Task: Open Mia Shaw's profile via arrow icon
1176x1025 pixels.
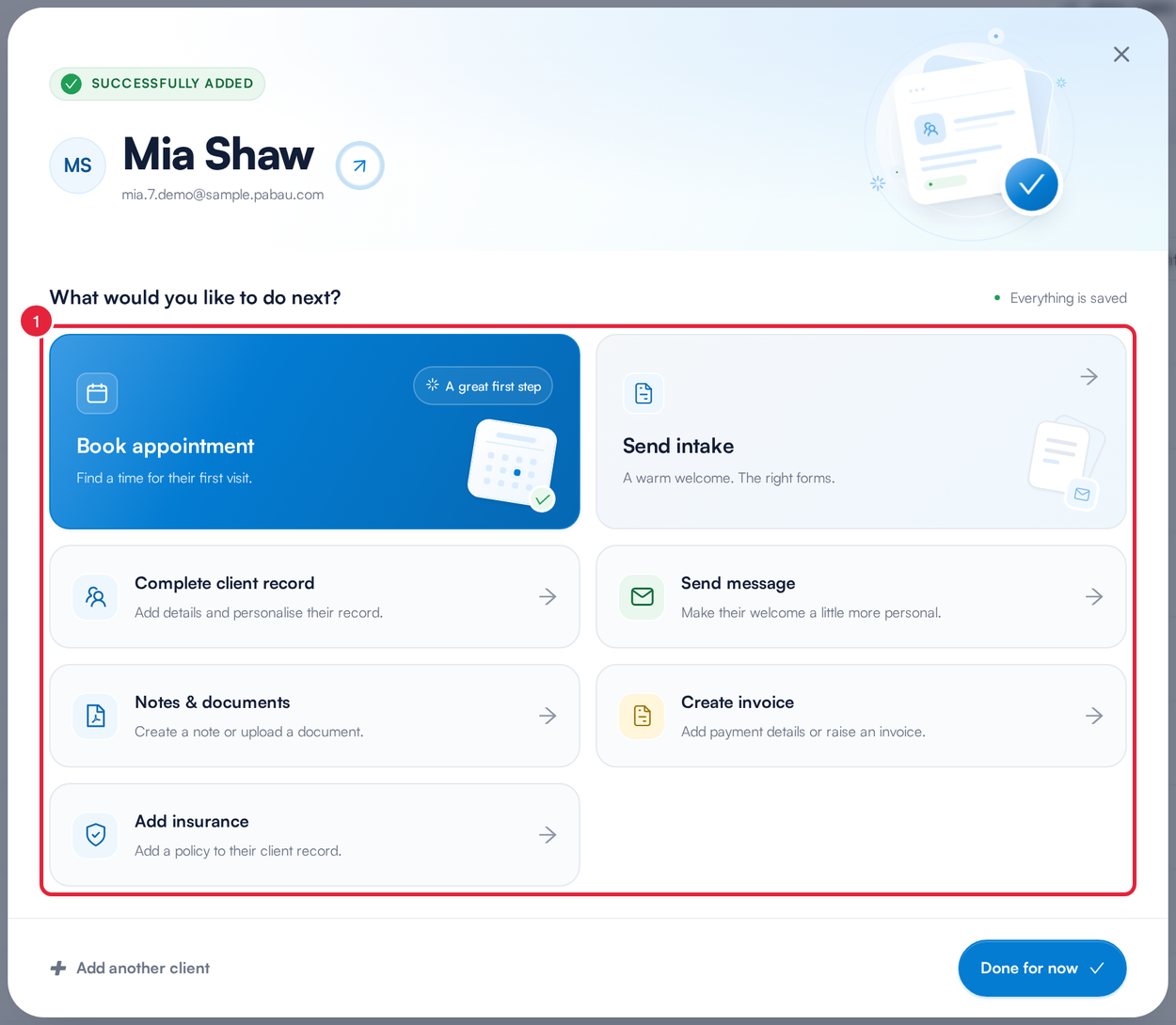Action: point(359,166)
